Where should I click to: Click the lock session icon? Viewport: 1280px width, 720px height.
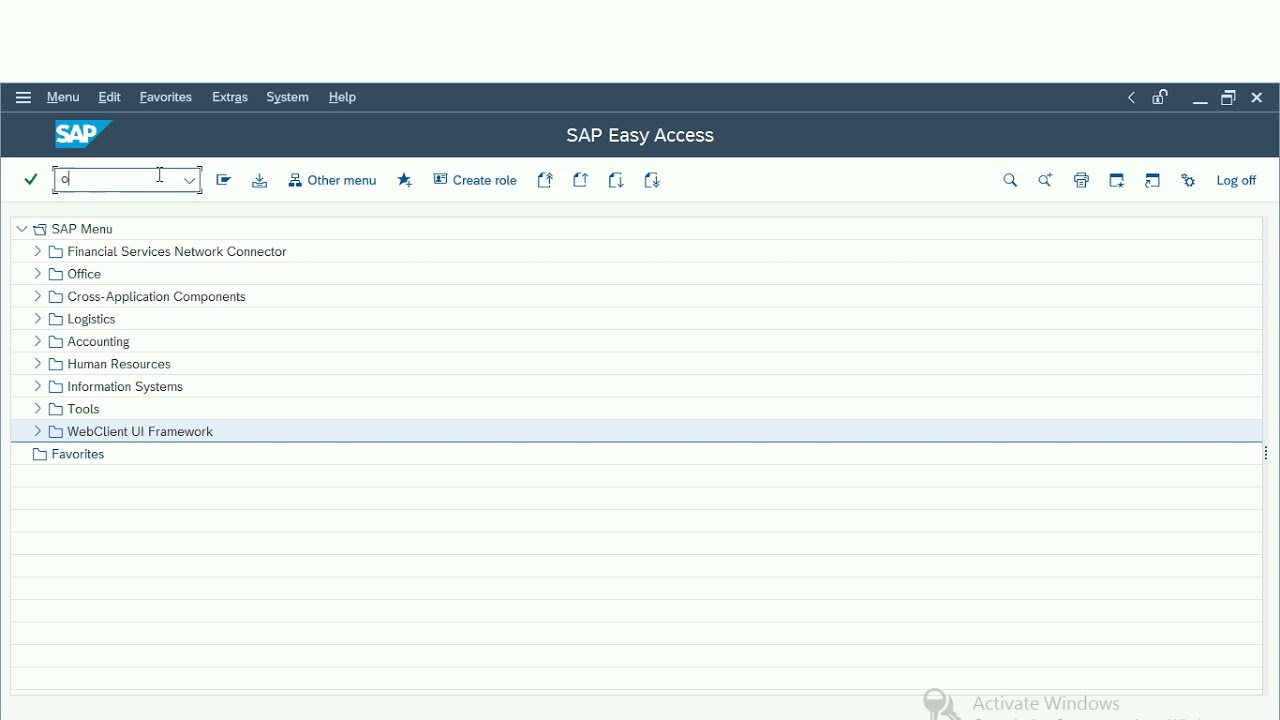1160,97
